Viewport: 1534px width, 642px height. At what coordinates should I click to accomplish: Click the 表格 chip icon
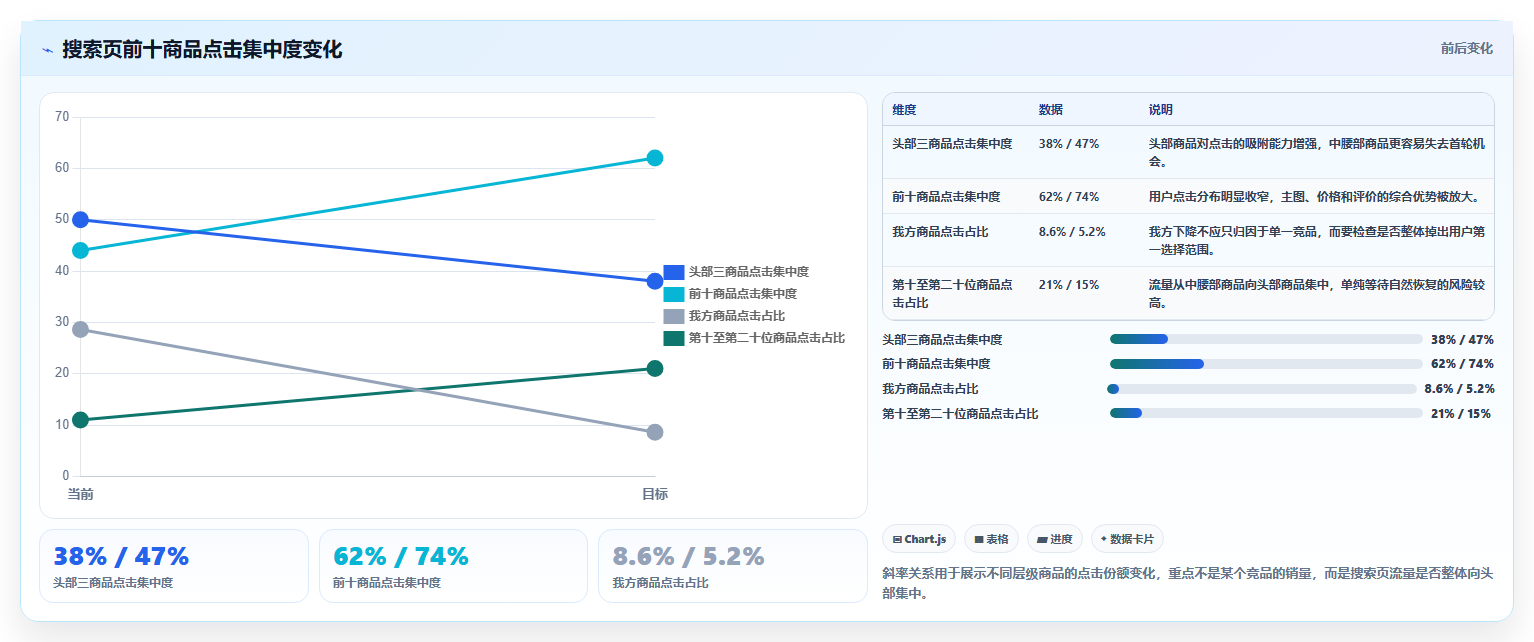pyautogui.click(x=979, y=540)
